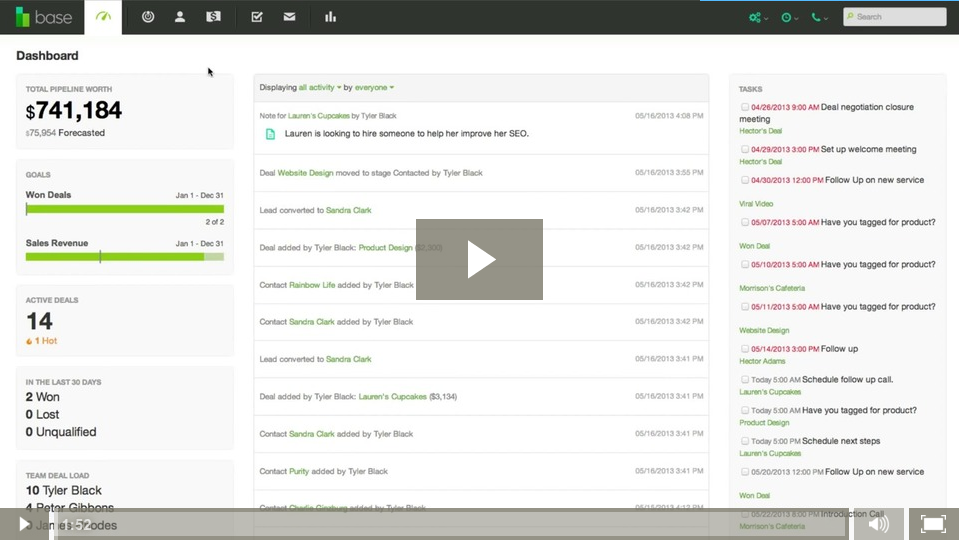959x540 pixels.
Task: Open the reports bar chart icon
Action: pyautogui.click(x=330, y=17)
